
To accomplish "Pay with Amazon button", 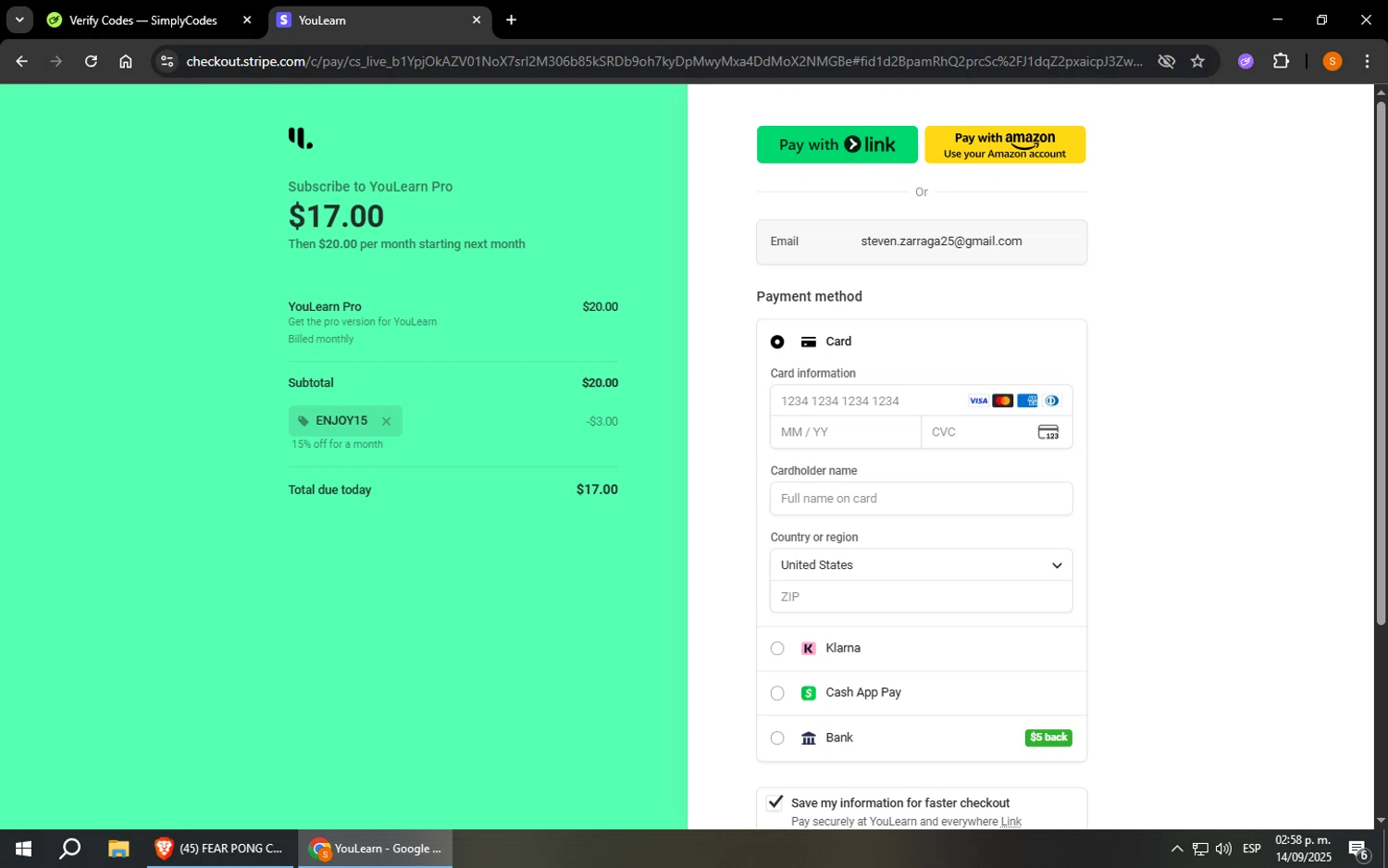I will [1005, 144].
